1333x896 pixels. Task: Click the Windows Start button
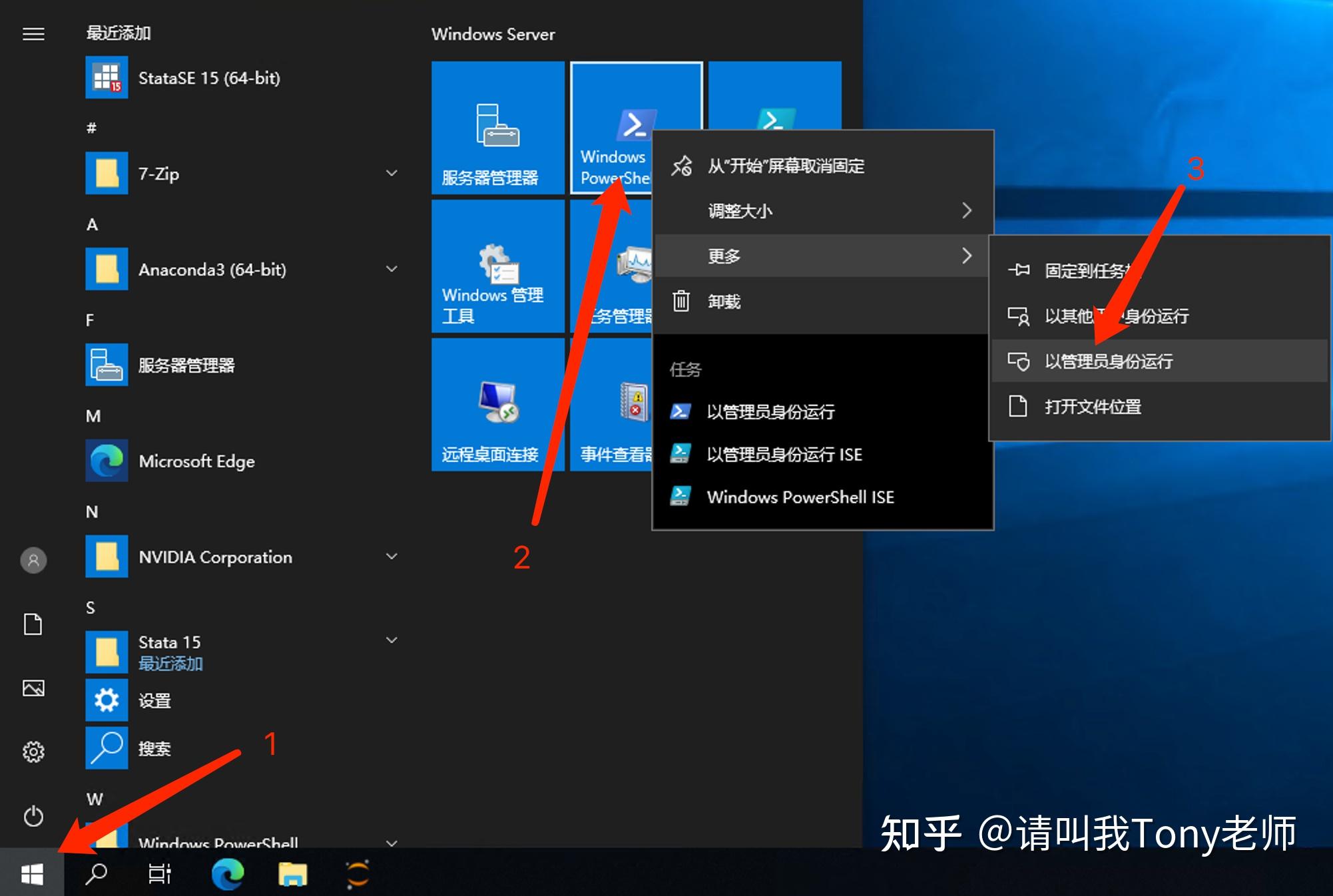[32, 873]
